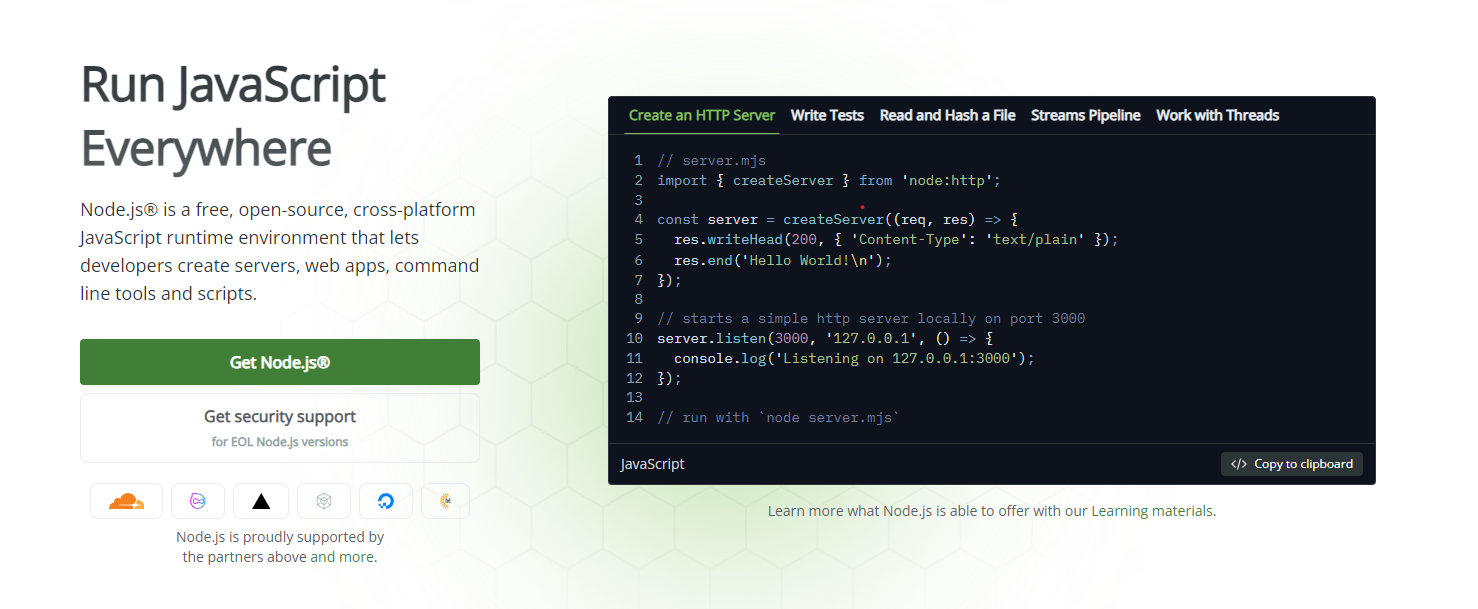Image resolution: width=1478 pixels, height=609 pixels.
Task: Open the pink-purple swirl partner logo
Action: point(198,501)
